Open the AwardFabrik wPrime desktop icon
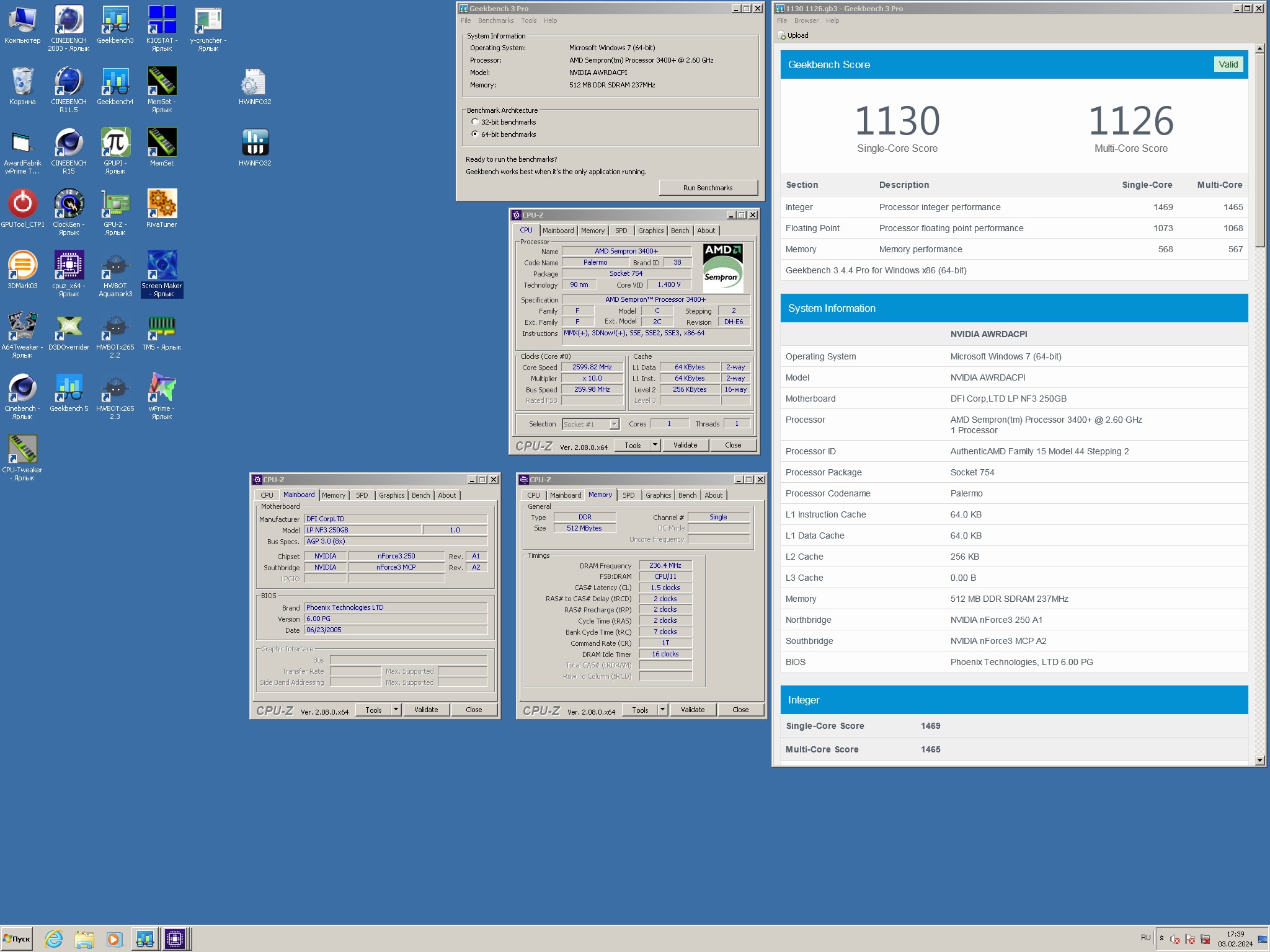 click(x=22, y=151)
